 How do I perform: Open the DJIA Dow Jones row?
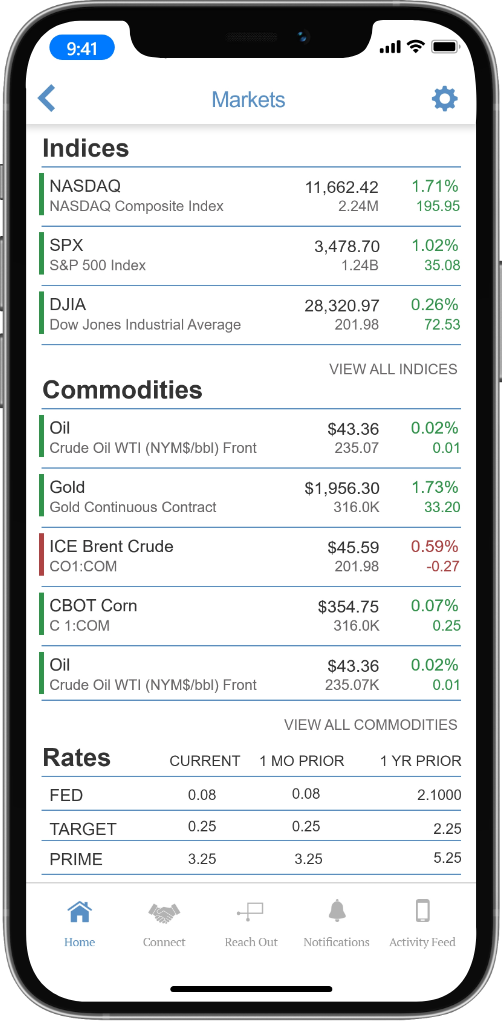[x=251, y=315]
